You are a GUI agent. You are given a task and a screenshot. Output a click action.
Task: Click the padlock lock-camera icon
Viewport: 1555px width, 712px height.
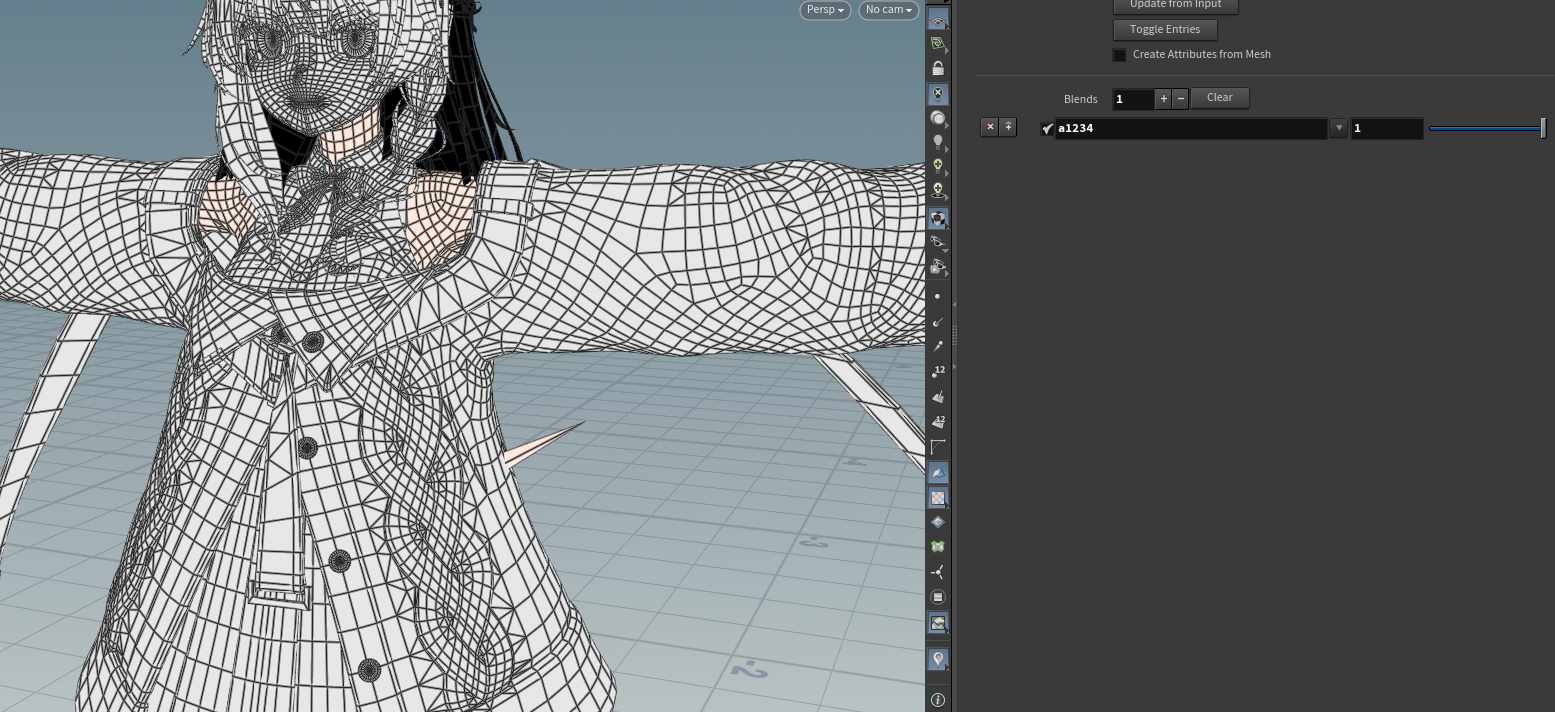pos(938,69)
